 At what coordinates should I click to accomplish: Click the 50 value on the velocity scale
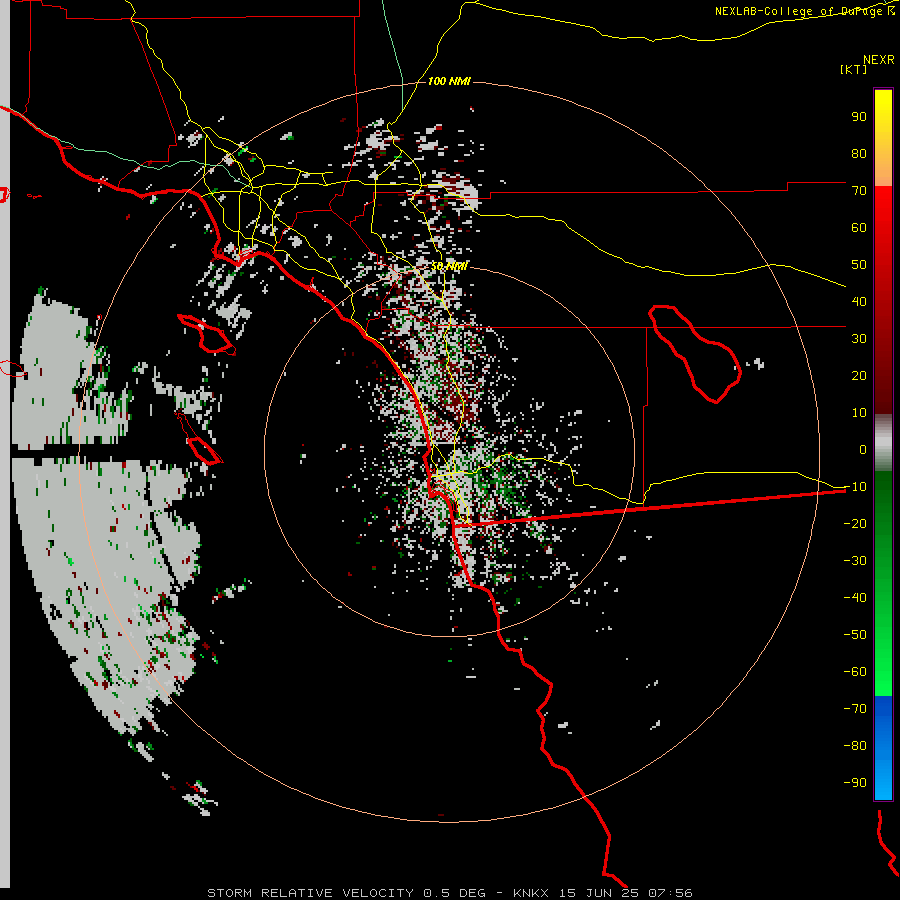click(859, 265)
